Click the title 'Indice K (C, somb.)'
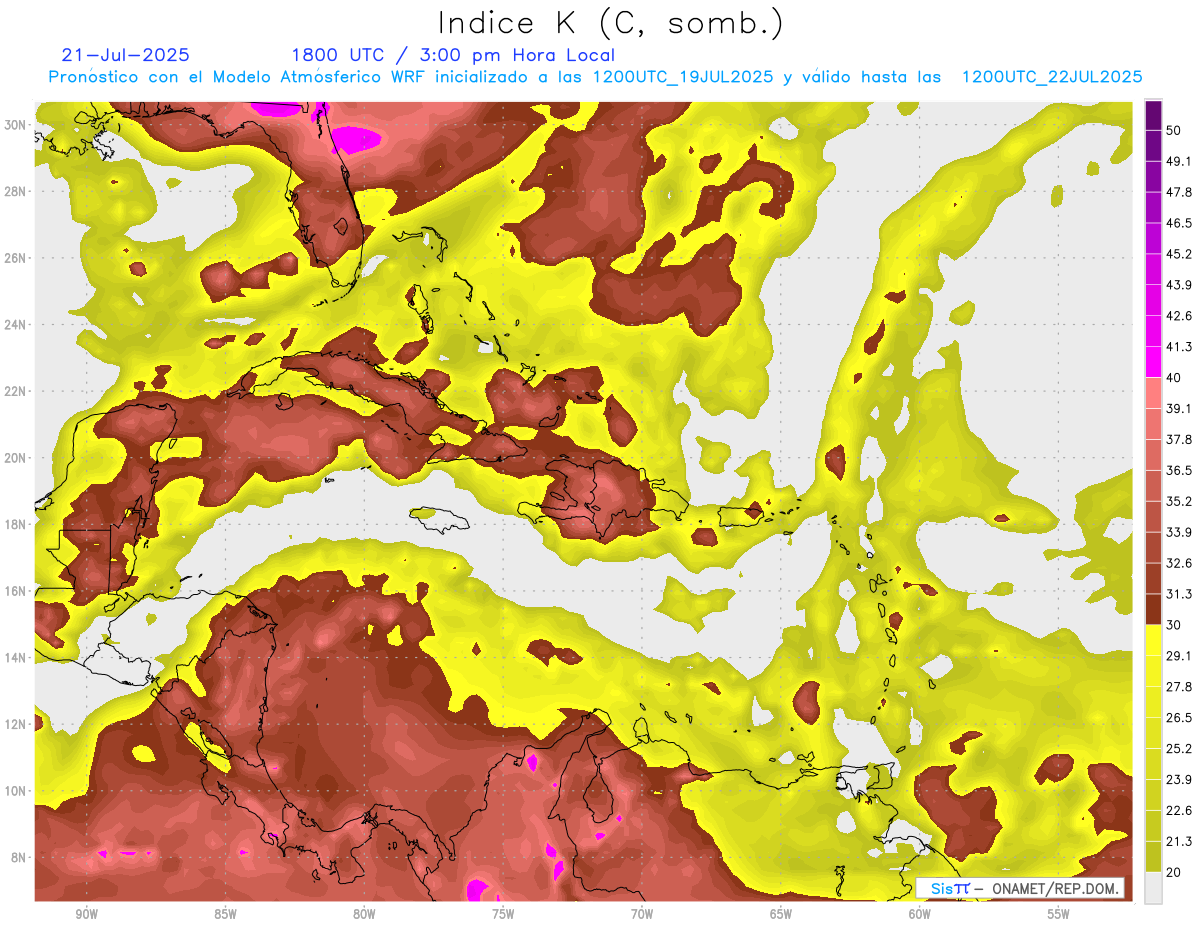The image size is (1200, 927). 611,23
